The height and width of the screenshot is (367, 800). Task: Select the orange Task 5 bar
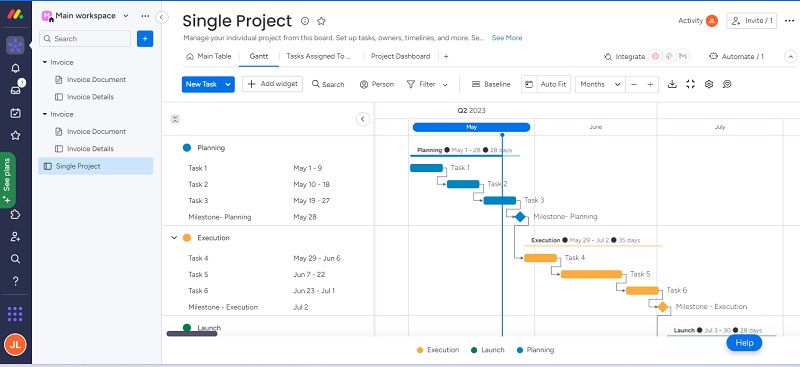[591, 274]
